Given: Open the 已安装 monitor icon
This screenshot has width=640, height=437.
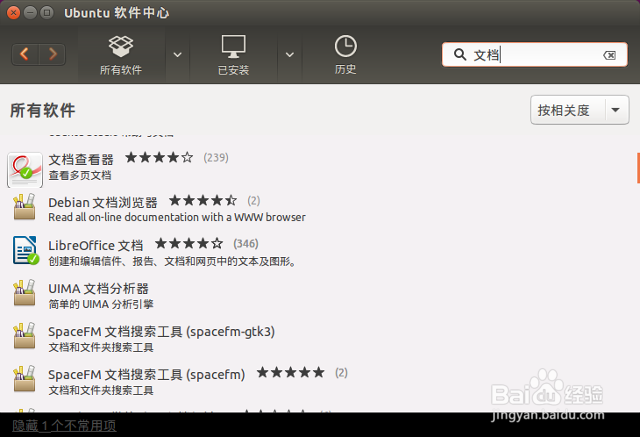Looking at the screenshot, I should pyautogui.click(x=233, y=47).
